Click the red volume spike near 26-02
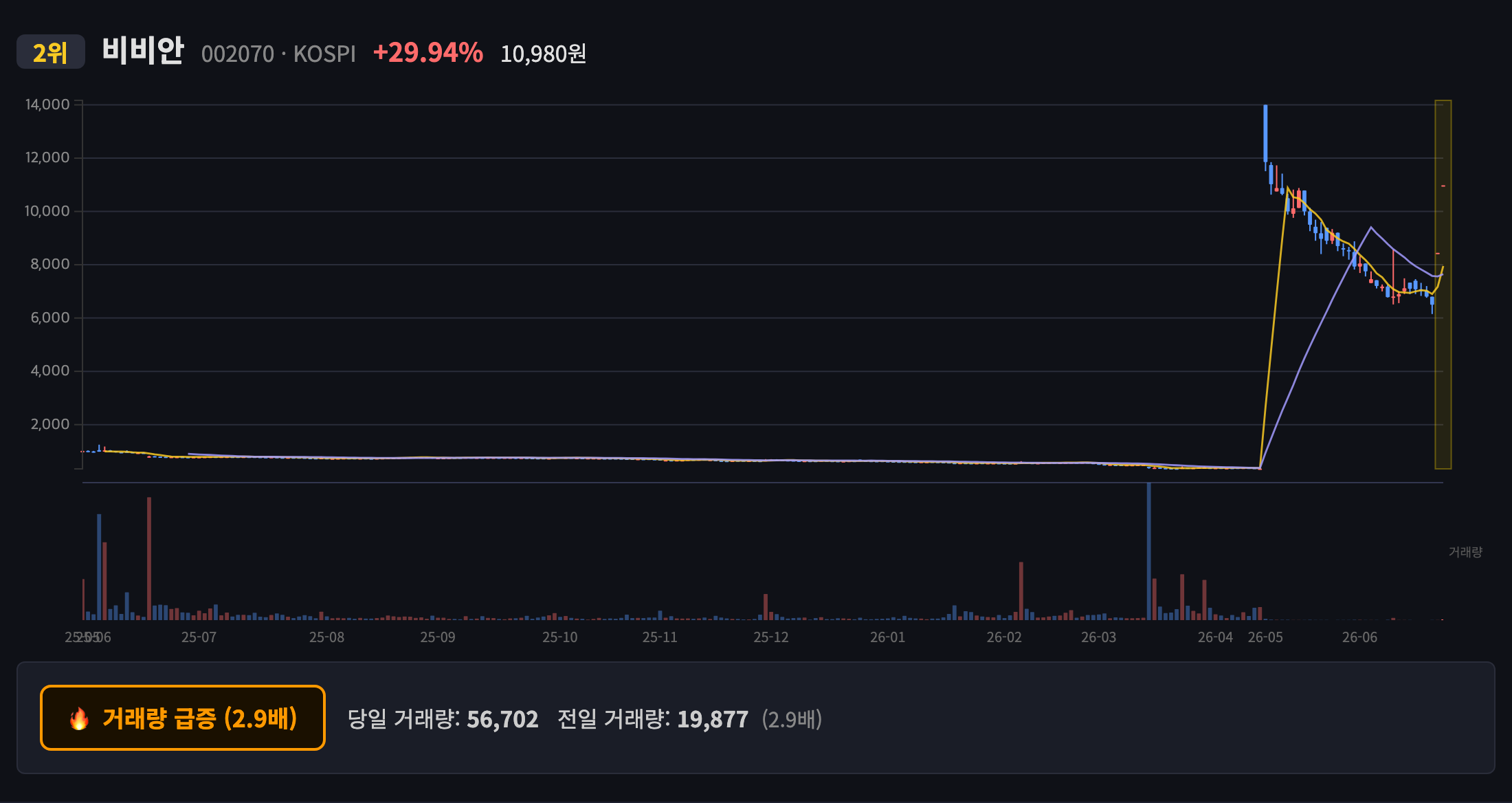This screenshot has height=803, width=1512. pos(1021,591)
